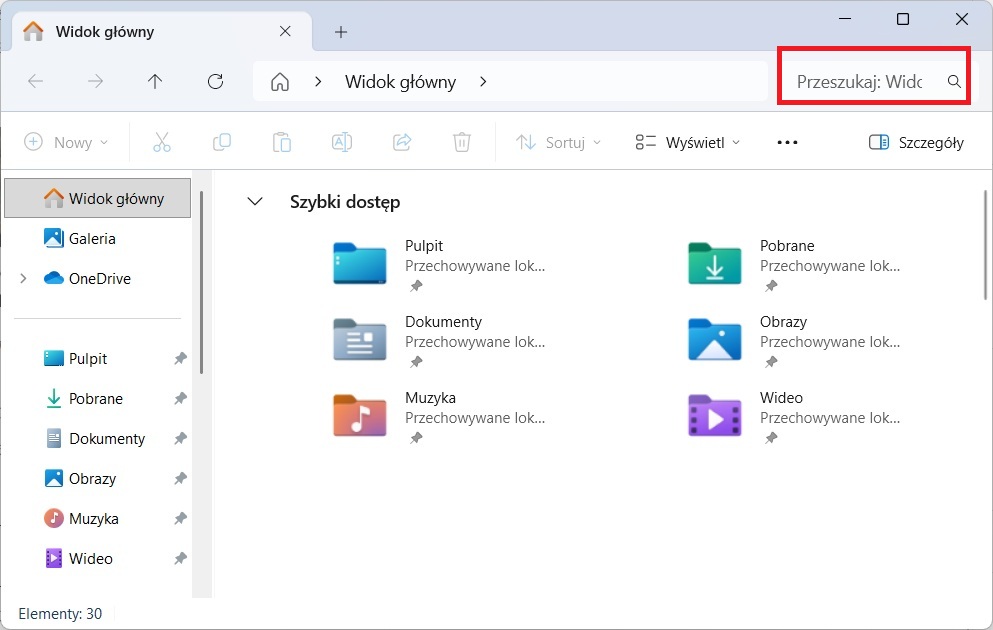The width and height of the screenshot is (993, 630).
Task: Click the Cut scissors icon in toolbar
Action: pyautogui.click(x=162, y=142)
